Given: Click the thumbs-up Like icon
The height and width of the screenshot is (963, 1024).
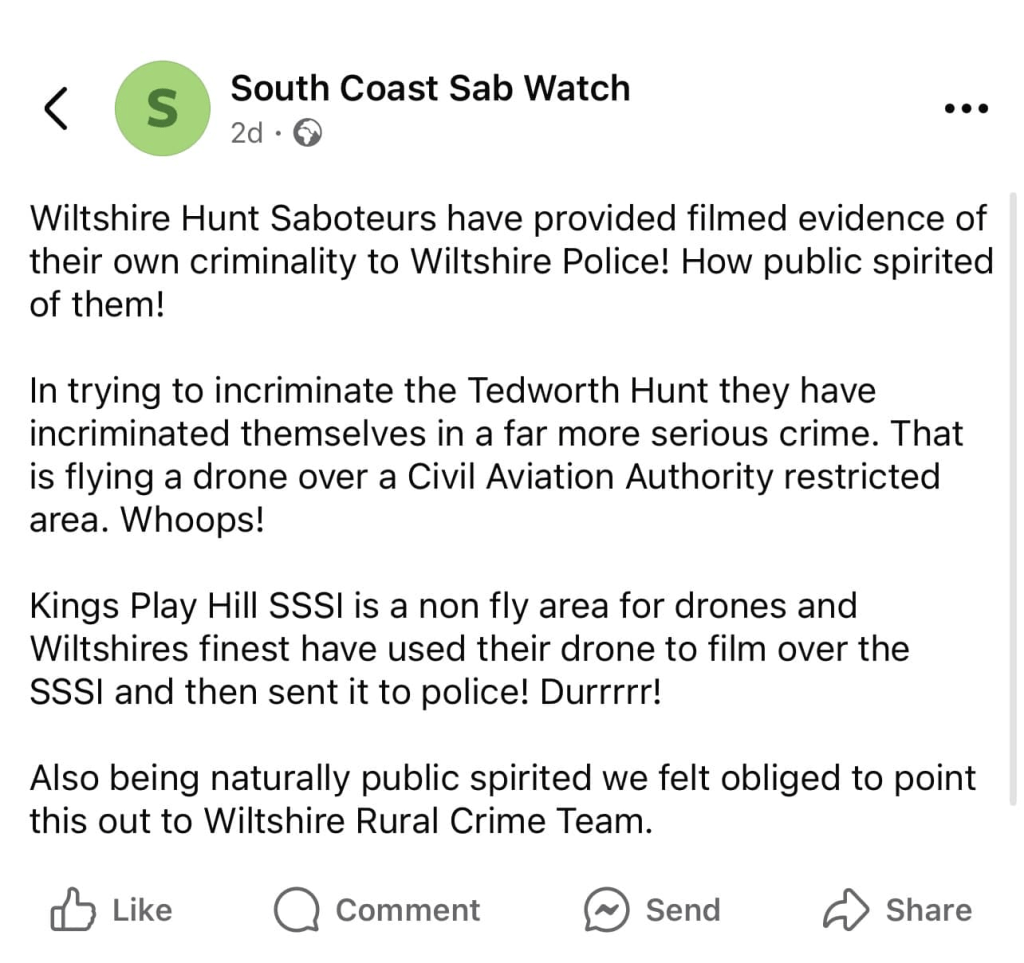Looking at the screenshot, I should click(x=73, y=909).
